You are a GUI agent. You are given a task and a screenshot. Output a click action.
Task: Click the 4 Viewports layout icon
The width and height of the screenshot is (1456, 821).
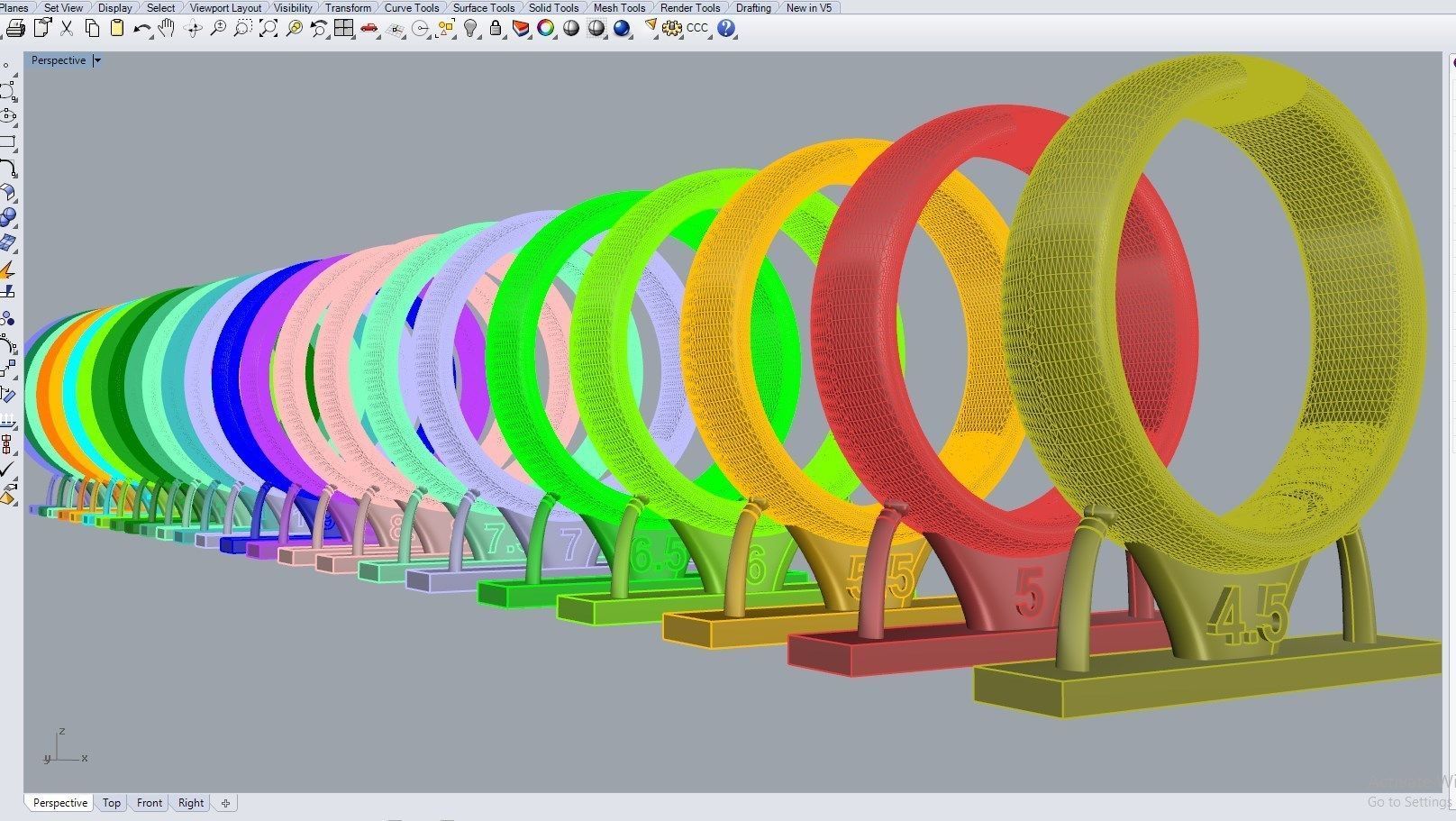pos(343,29)
